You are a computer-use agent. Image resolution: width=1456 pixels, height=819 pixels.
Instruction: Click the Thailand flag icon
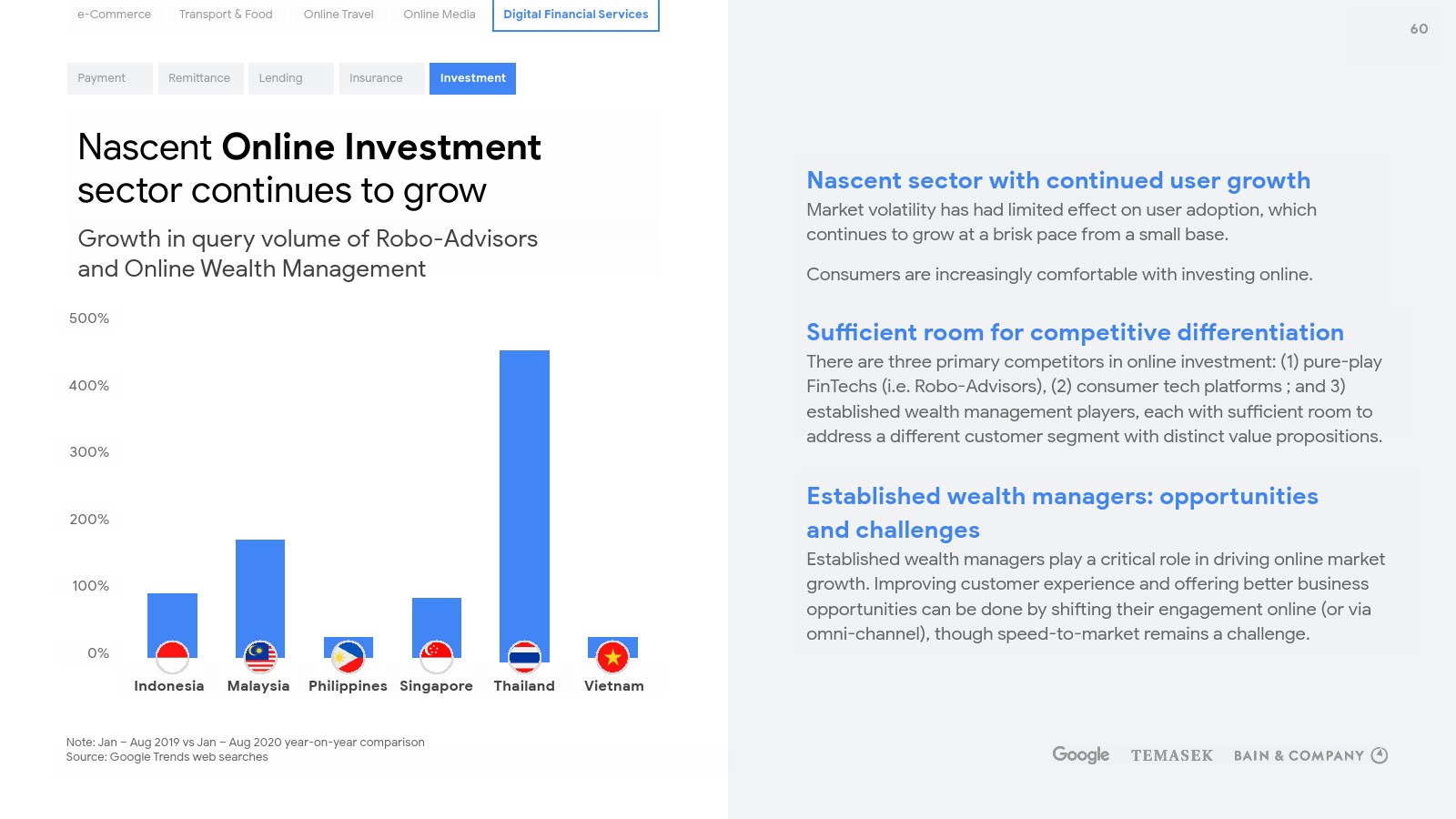click(524, 657)
